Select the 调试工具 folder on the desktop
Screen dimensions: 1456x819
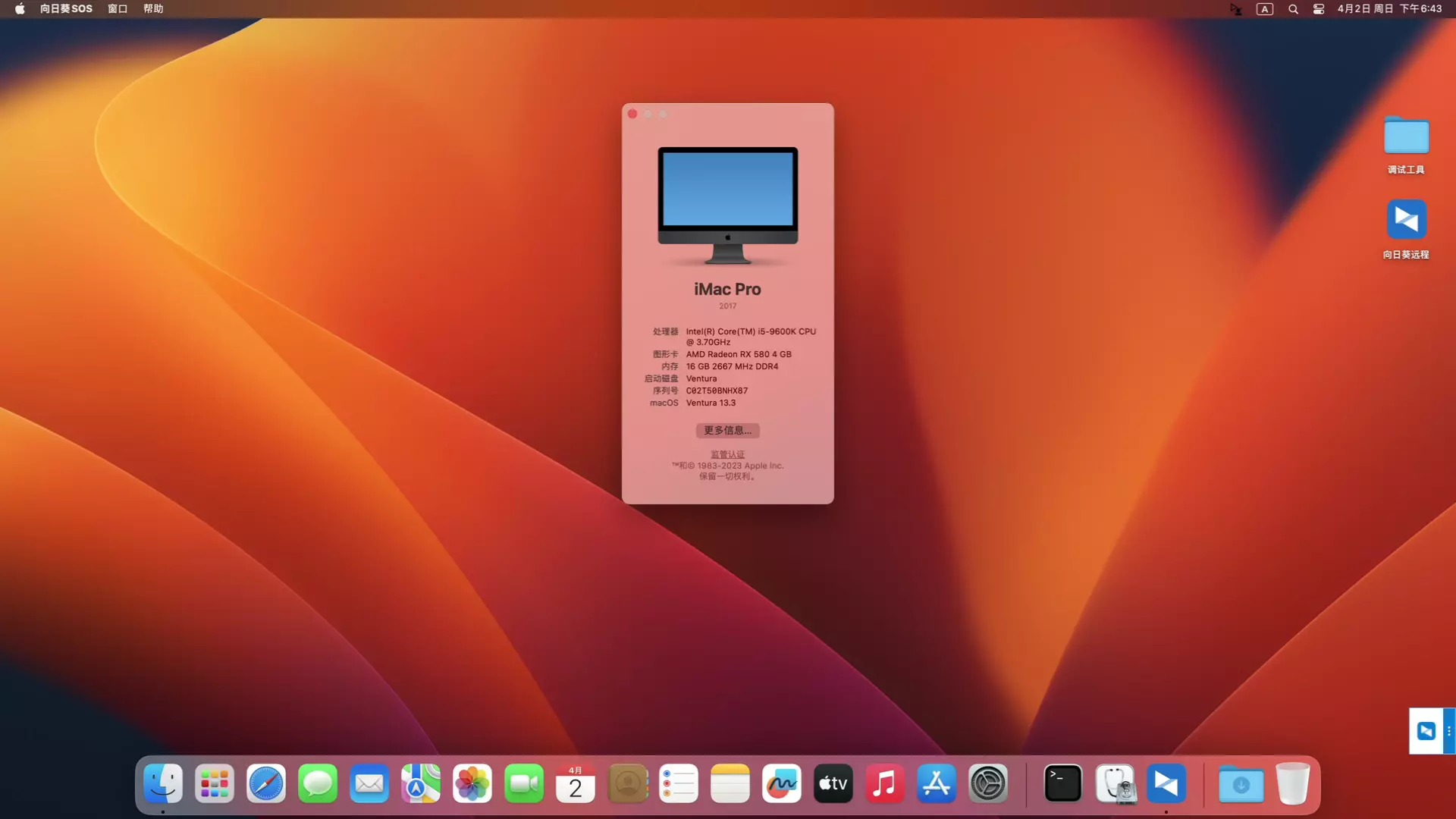[1407, 144]
